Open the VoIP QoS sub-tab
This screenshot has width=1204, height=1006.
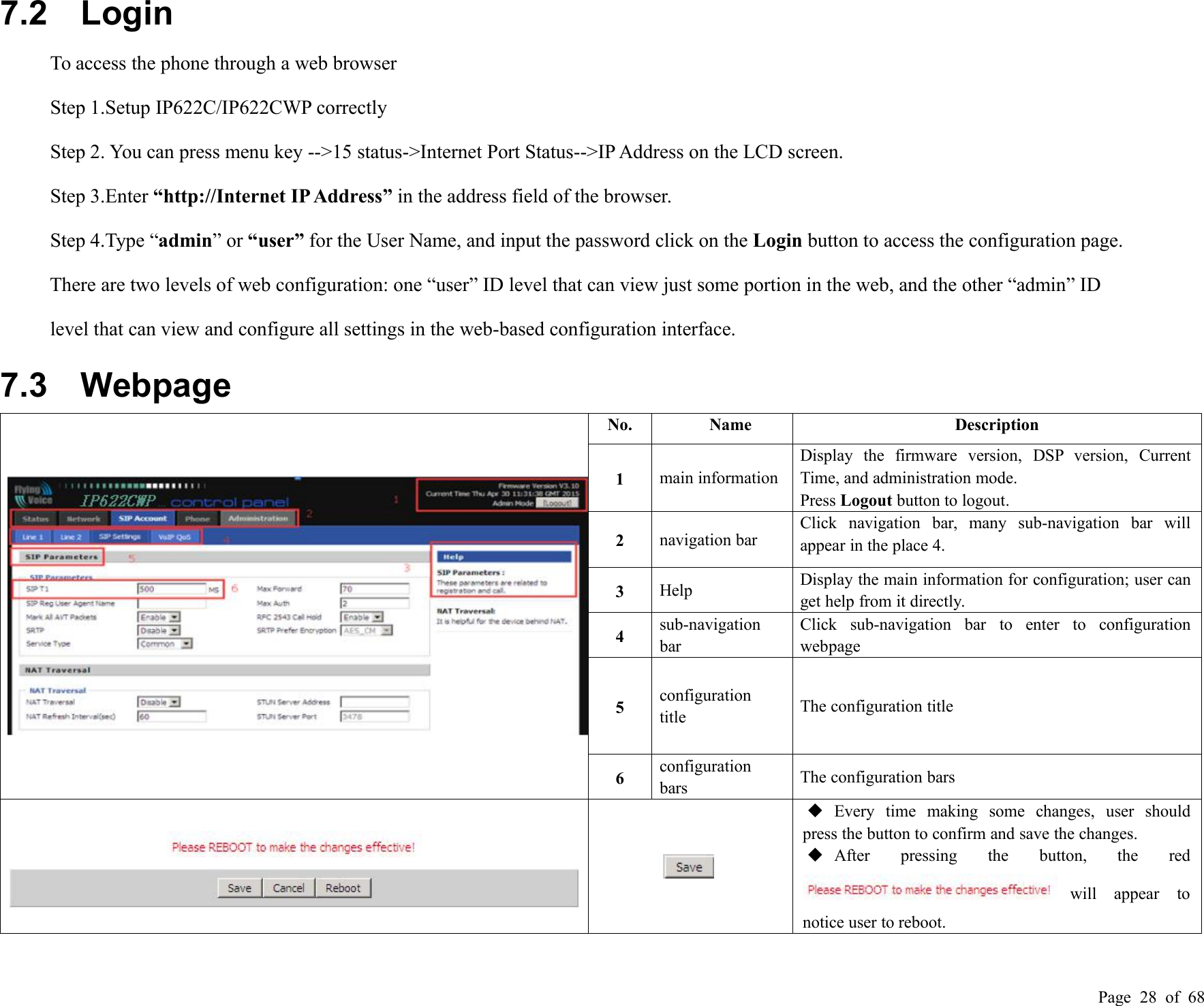pos(175,537)
